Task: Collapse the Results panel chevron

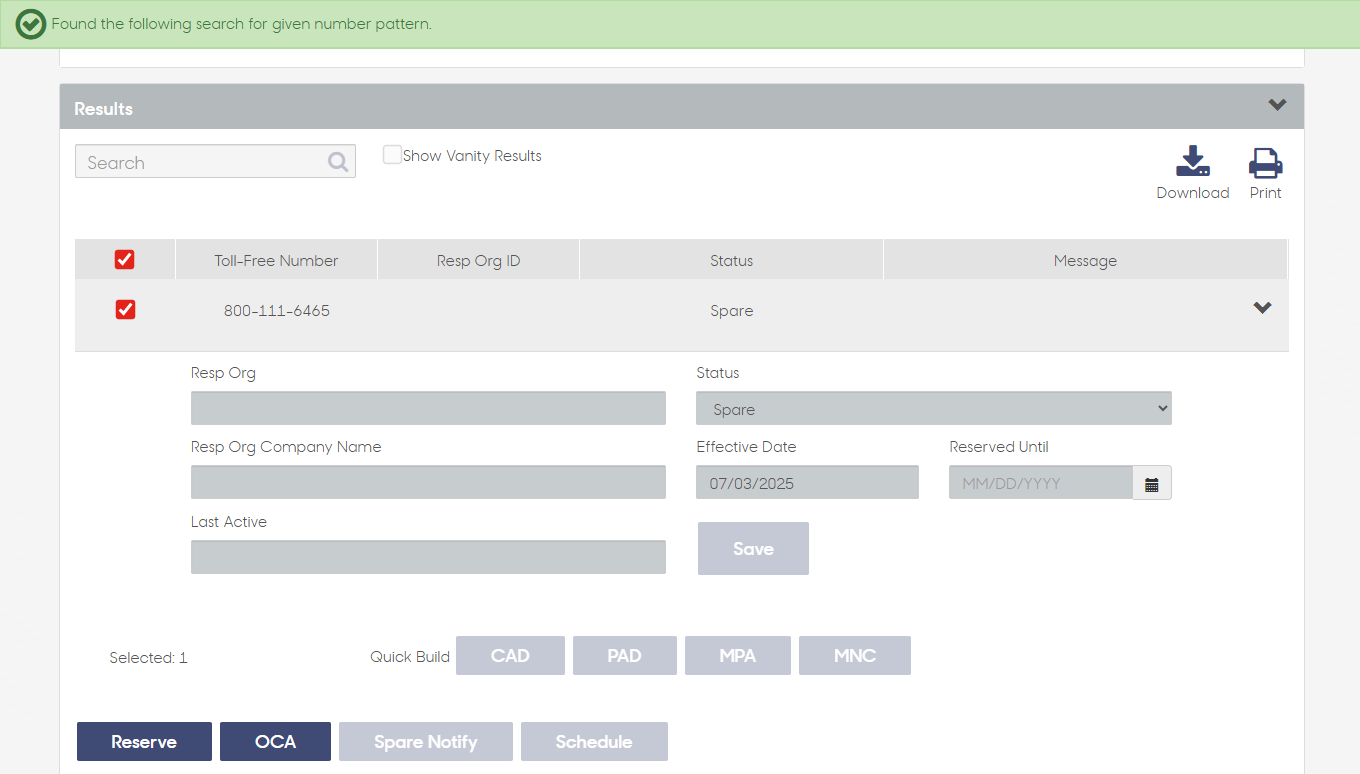Action: point(1277,105)
